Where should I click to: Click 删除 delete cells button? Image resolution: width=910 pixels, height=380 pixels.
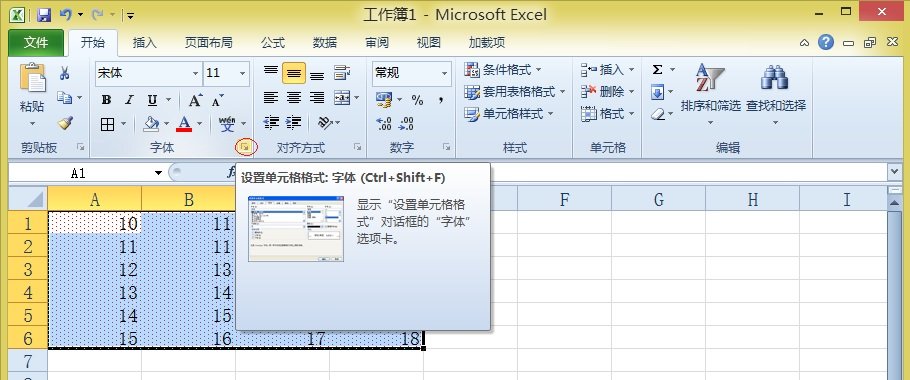pyautogui.click(x=607, y=92)
